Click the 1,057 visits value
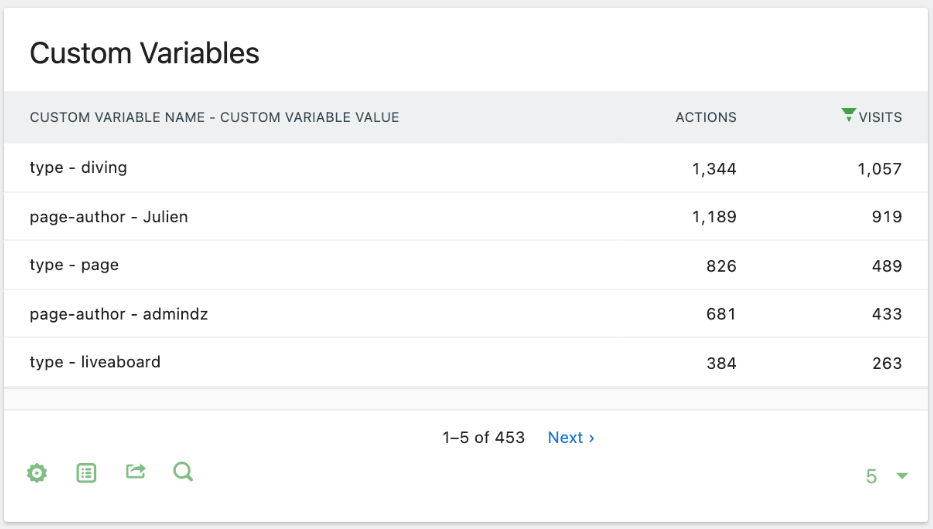The height and width of the screenshot is (529, 933). 879,169
